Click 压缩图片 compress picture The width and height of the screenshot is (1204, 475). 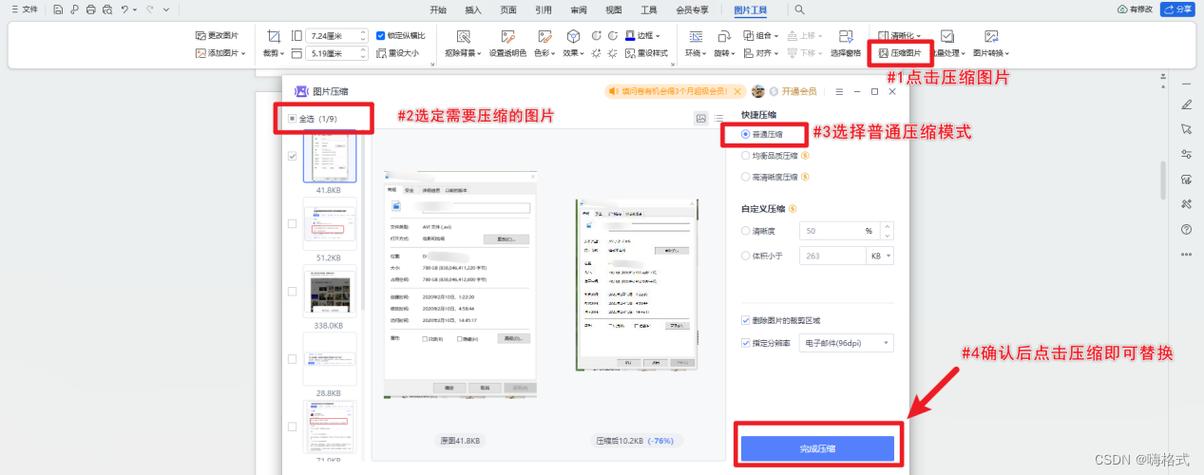(x=899, y=53)
